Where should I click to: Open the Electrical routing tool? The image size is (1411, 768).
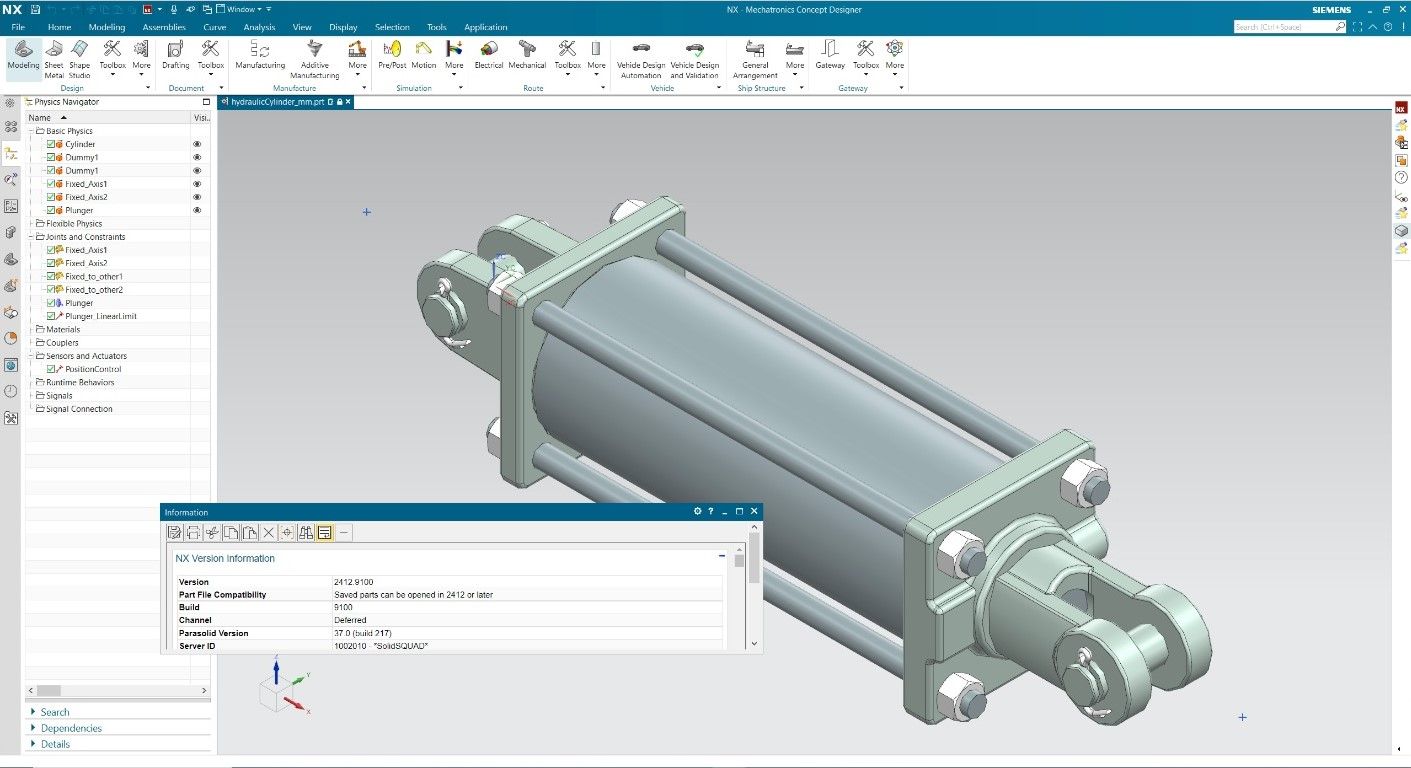(x=489, y=57)
